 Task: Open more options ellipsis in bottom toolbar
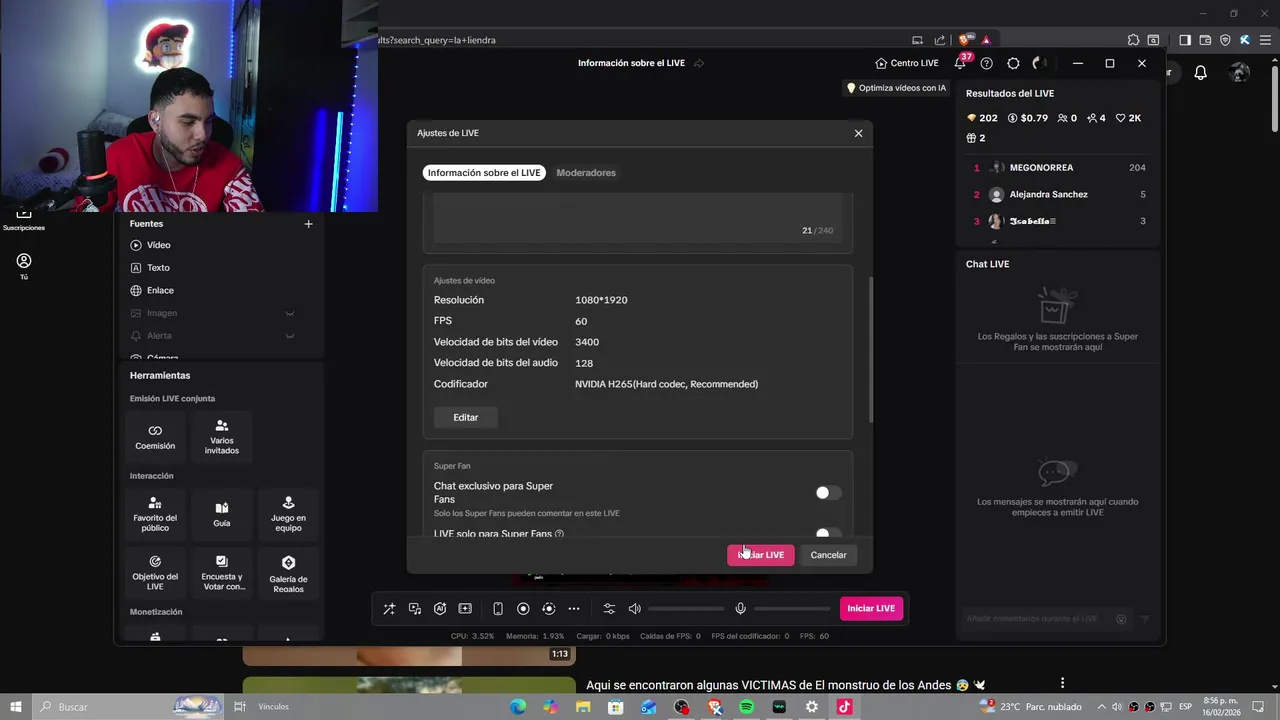[574, 608]
